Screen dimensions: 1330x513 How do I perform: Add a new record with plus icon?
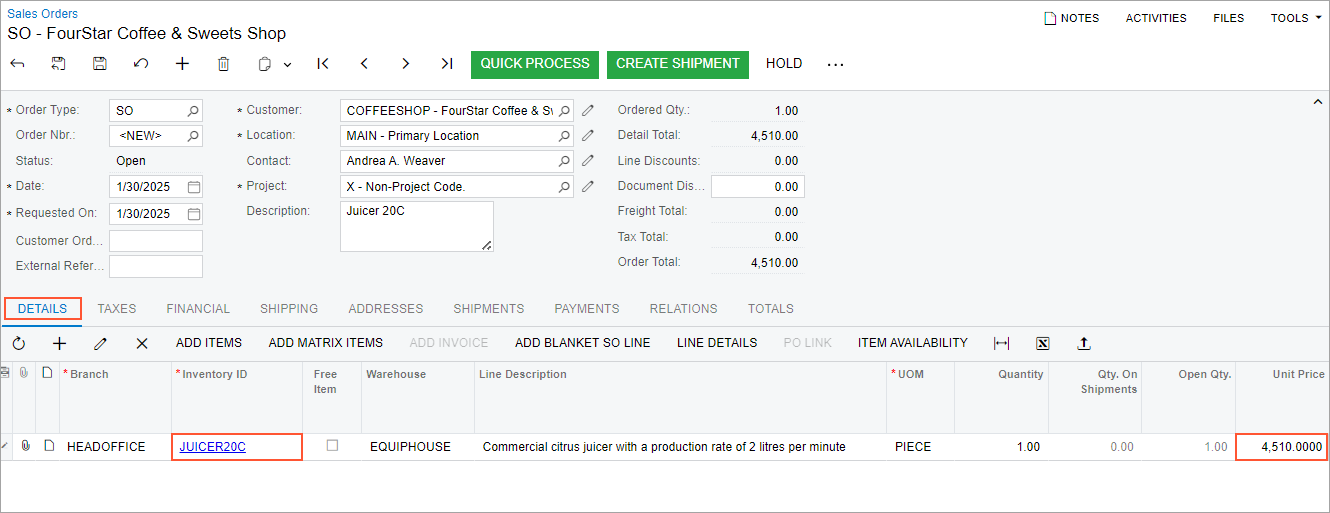182,64
